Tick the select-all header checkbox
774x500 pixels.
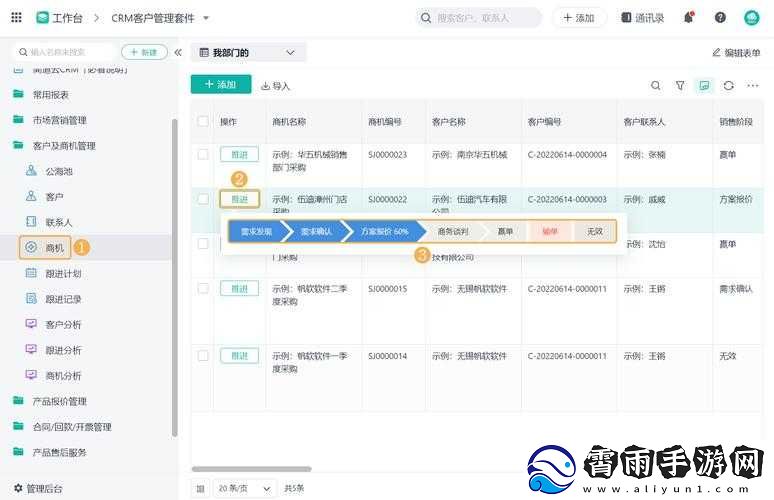coord(203,121)
